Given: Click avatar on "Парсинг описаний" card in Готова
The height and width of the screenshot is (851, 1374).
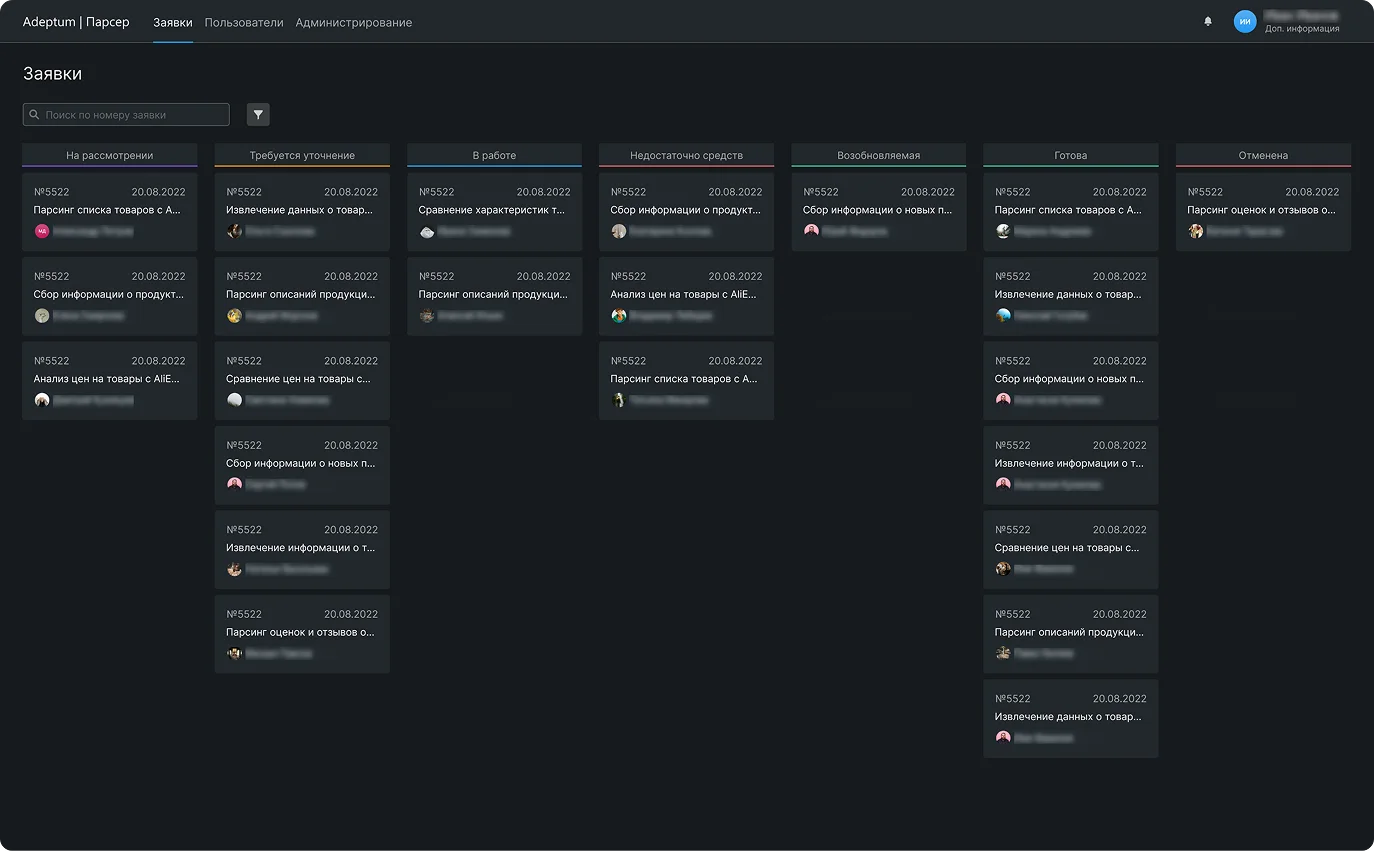Looking at the screenshot, I should pyautogui.click(x=1003, y=653).
